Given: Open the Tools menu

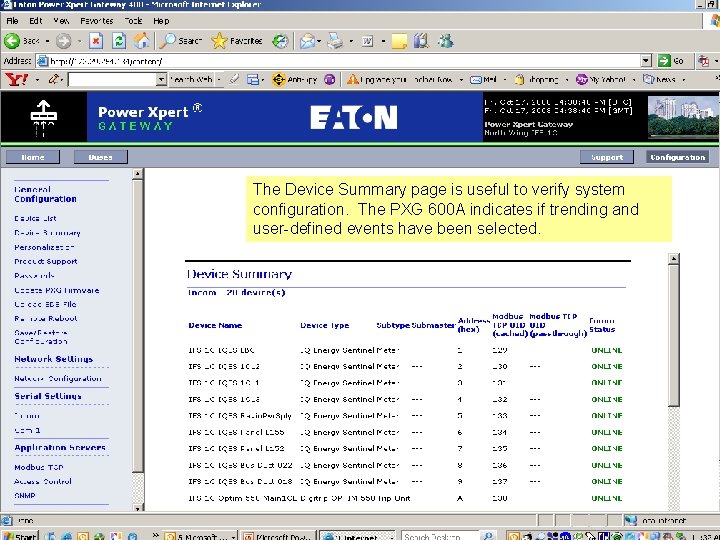Looking at the screenshot, I should (x=133, y=21).
